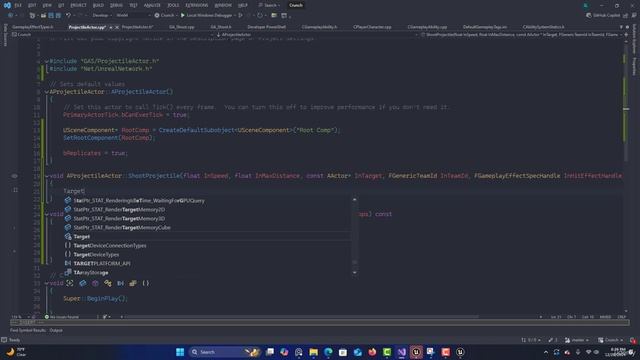Click the Undo toolbar icon
Image resolution: width=640 pixels, height=360 pixels.
pos(68,15)
